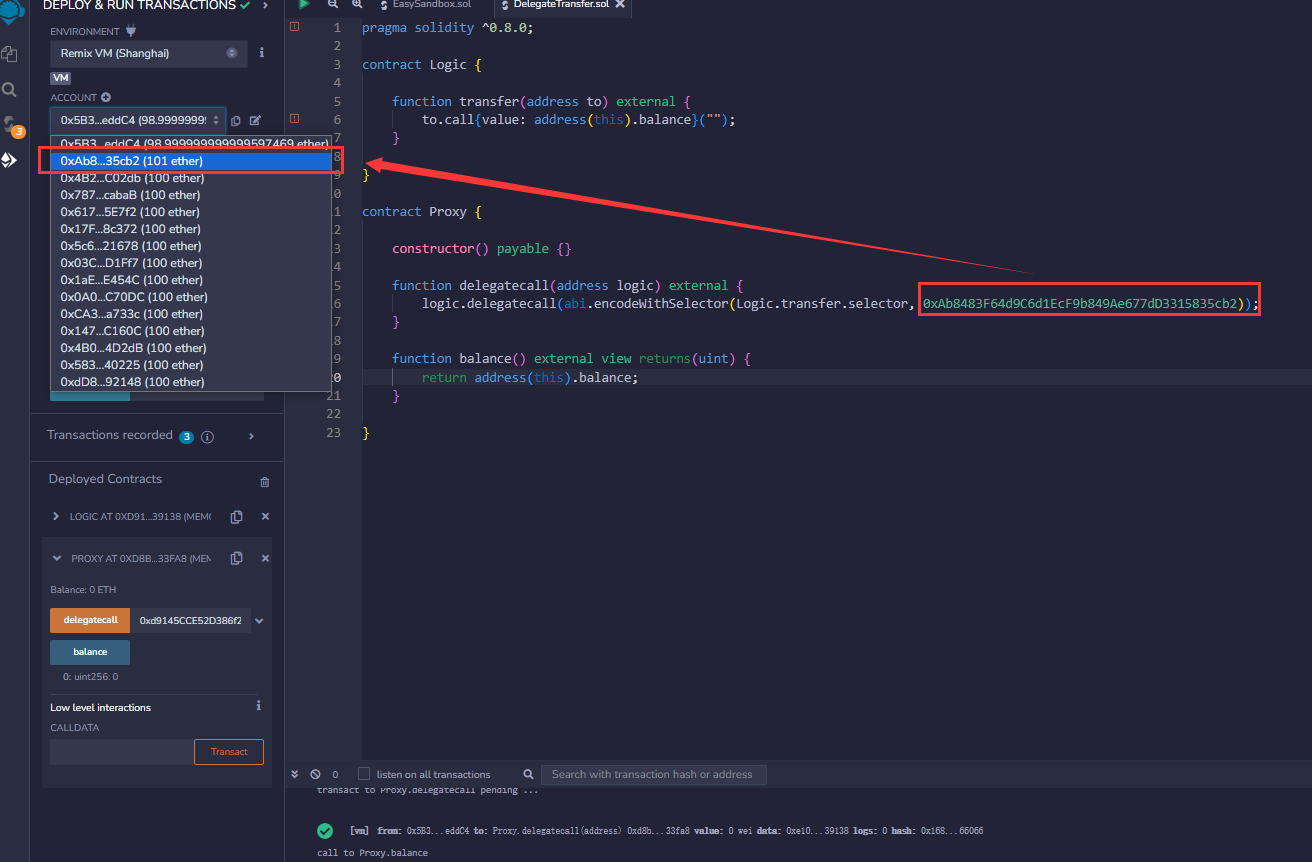This screenshot has width=1312, height=862.
Task: Open the Environment dropdown Remix VM
Action: coord(149,53)
